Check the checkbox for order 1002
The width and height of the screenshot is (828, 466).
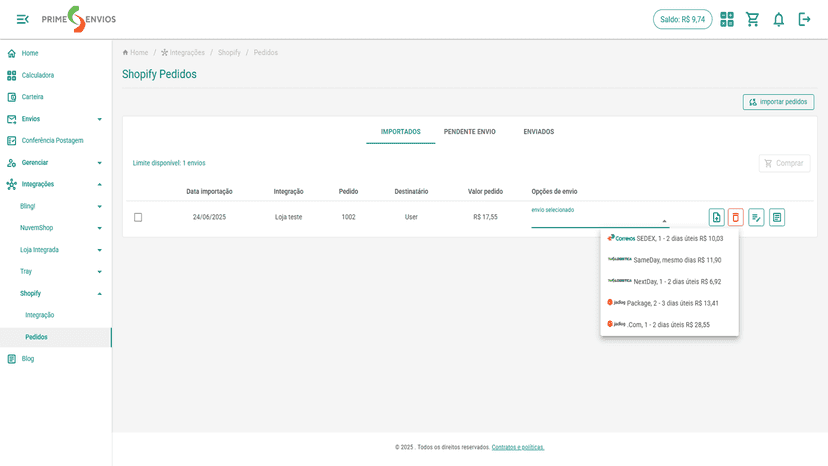point(138,217)
